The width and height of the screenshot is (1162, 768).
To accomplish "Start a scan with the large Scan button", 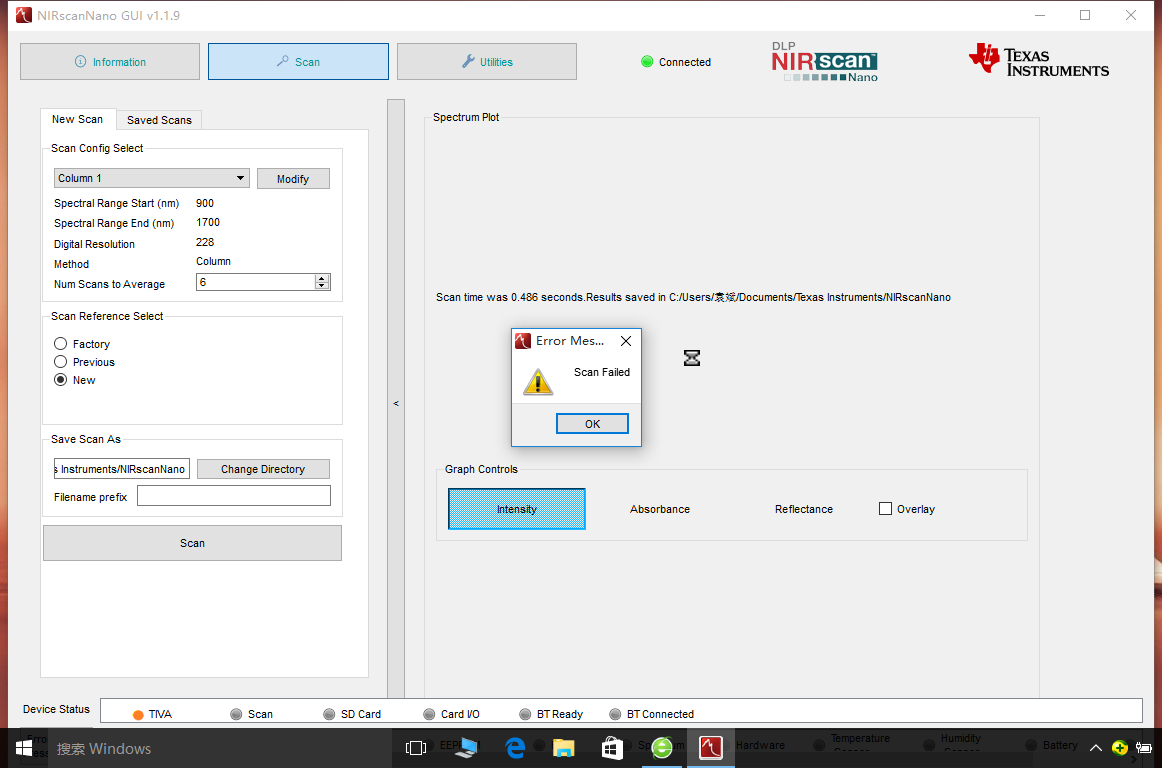I will (192, 543).
